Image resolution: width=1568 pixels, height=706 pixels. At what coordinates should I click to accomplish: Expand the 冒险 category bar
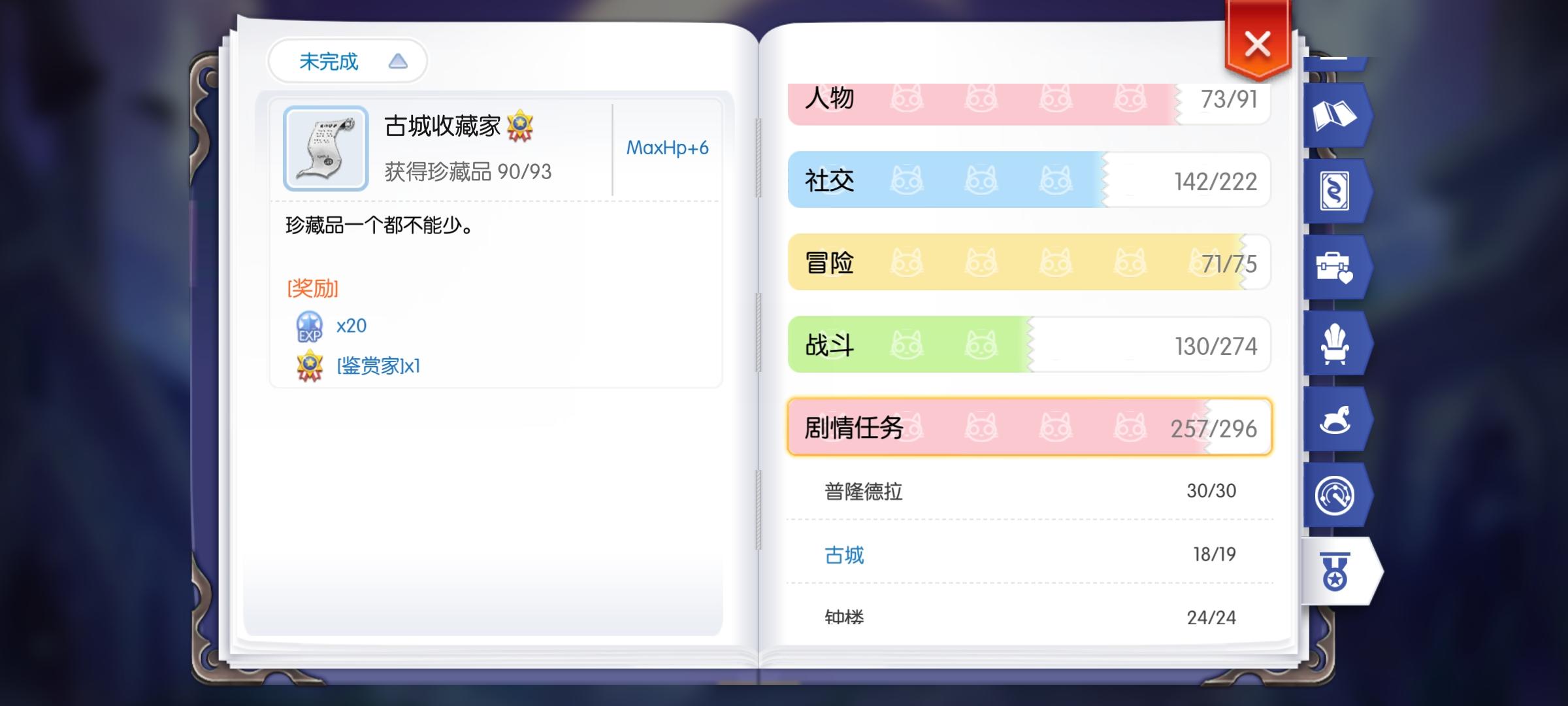pos(1029,263)
